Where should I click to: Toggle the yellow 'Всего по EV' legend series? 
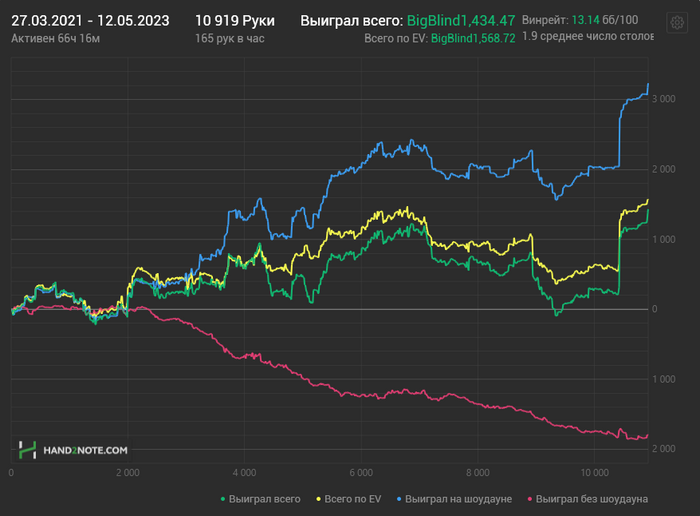[349, 499]
